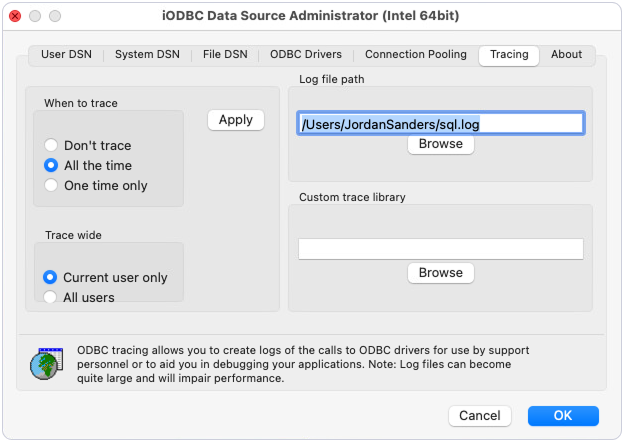Click Browse under Log file path

coord(441,144)
